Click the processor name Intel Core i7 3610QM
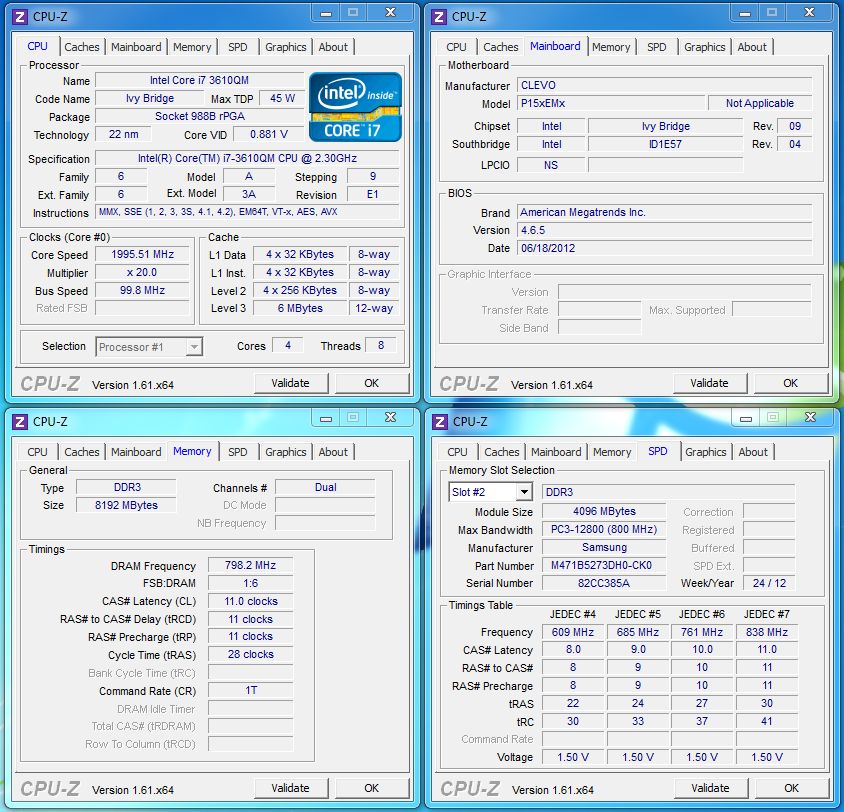844x812 pixels. click(x=199, y=80)
